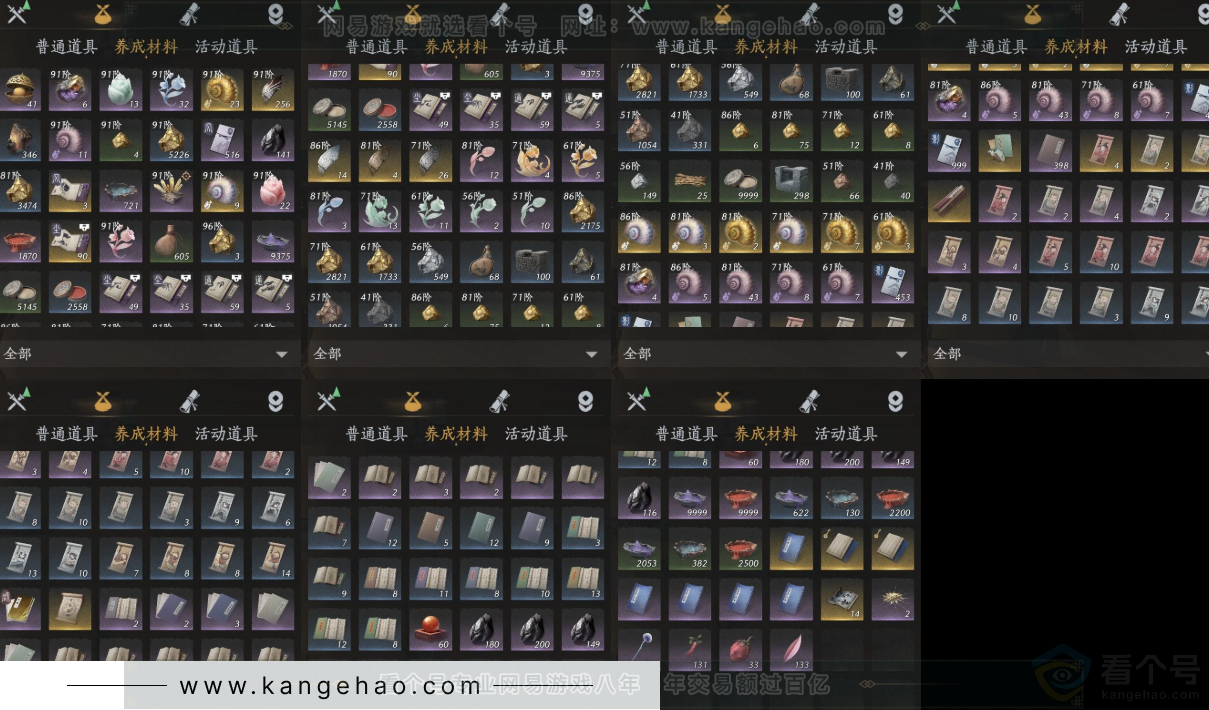Select the red chili item with 131
The height and width of the screenshot is (710, 1209).
(689, 650)
